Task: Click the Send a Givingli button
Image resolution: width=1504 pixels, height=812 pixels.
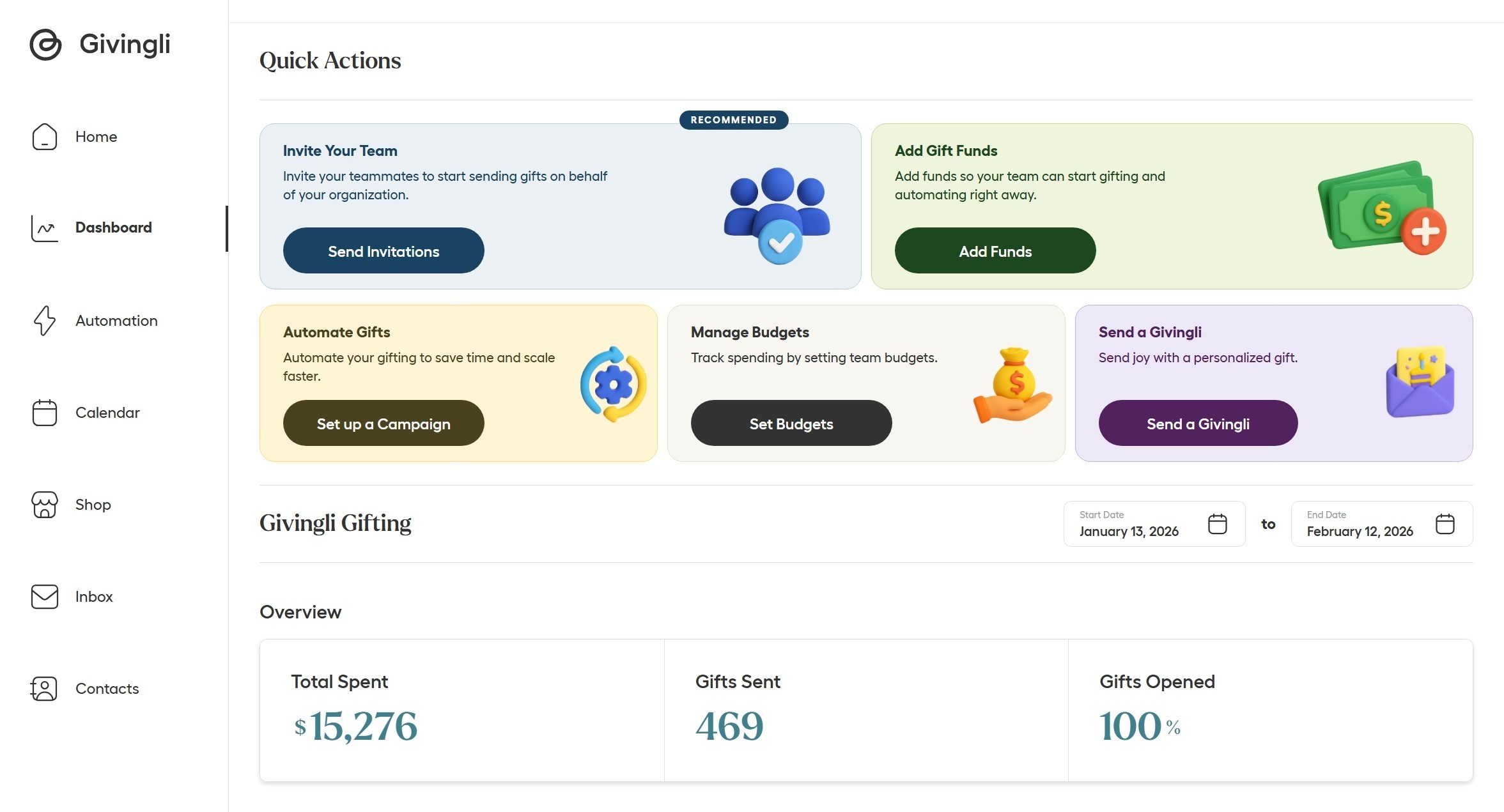Action: click(1198, 423)
